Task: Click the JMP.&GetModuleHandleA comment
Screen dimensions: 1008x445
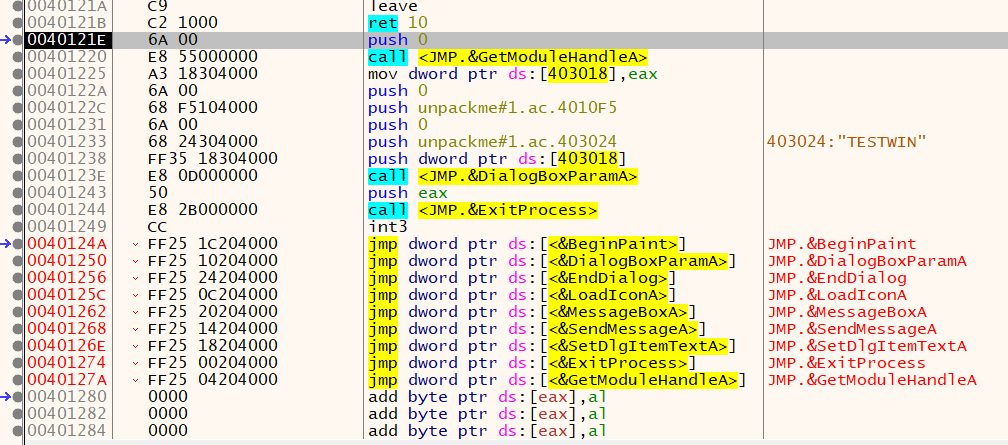Action: point(872,380)
